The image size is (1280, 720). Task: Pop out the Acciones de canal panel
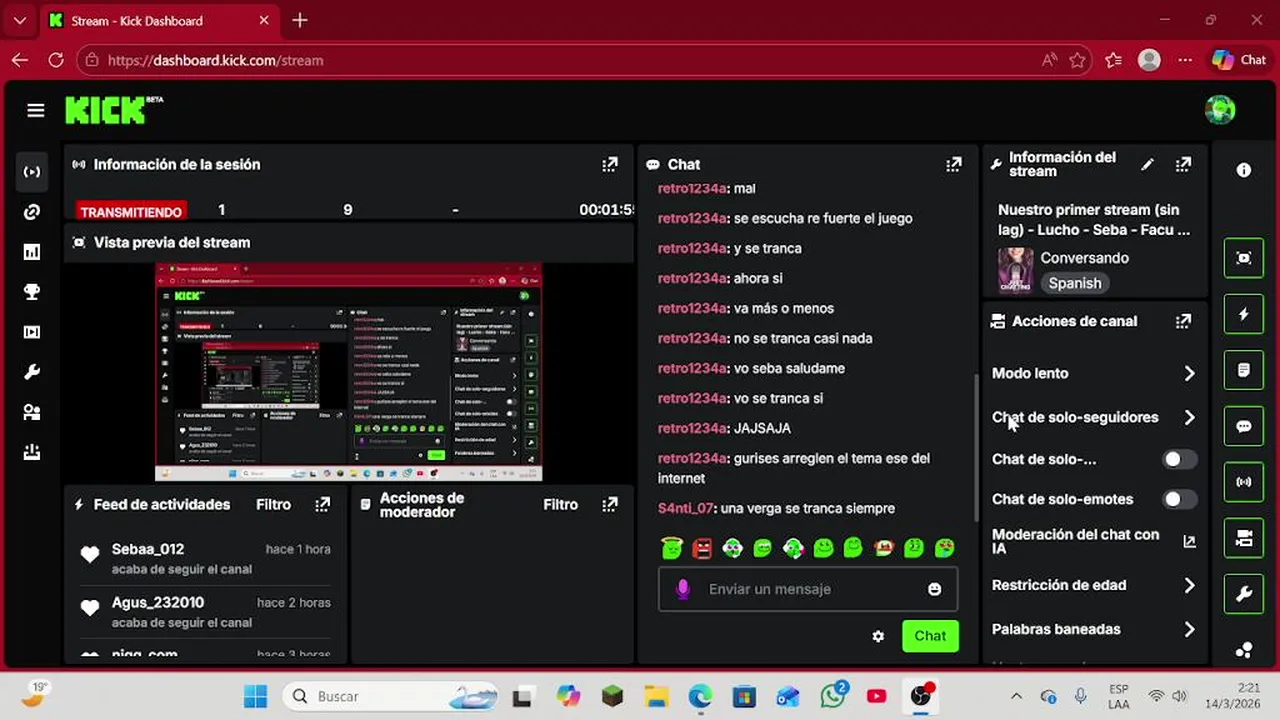pos(1183,321)
